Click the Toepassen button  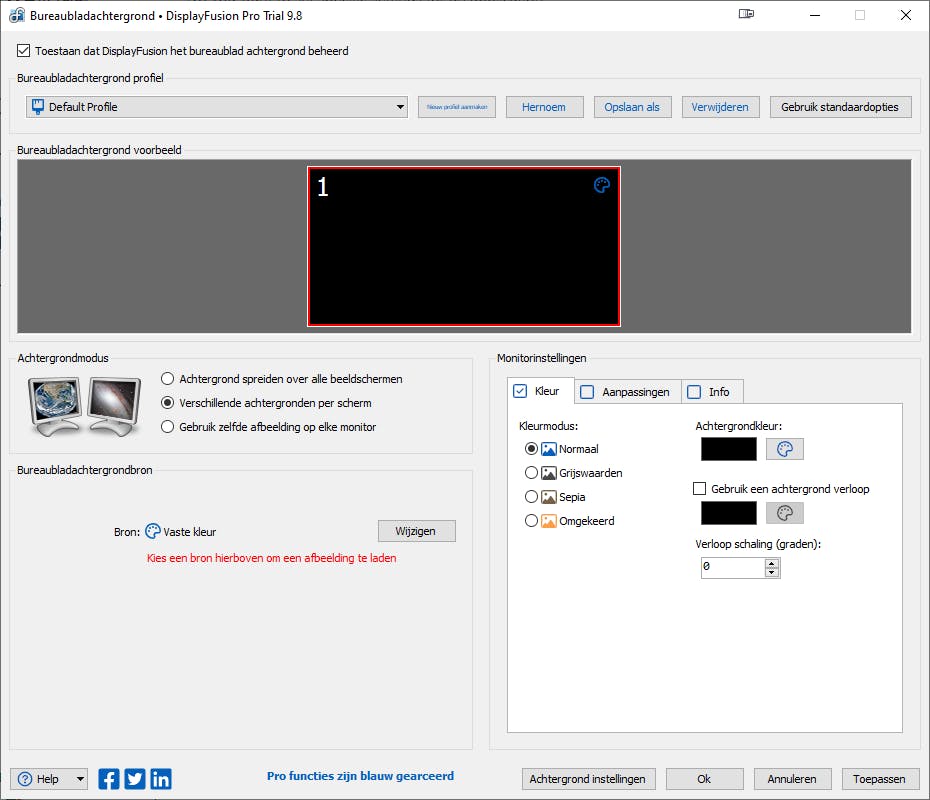click(x=880, y=779)
